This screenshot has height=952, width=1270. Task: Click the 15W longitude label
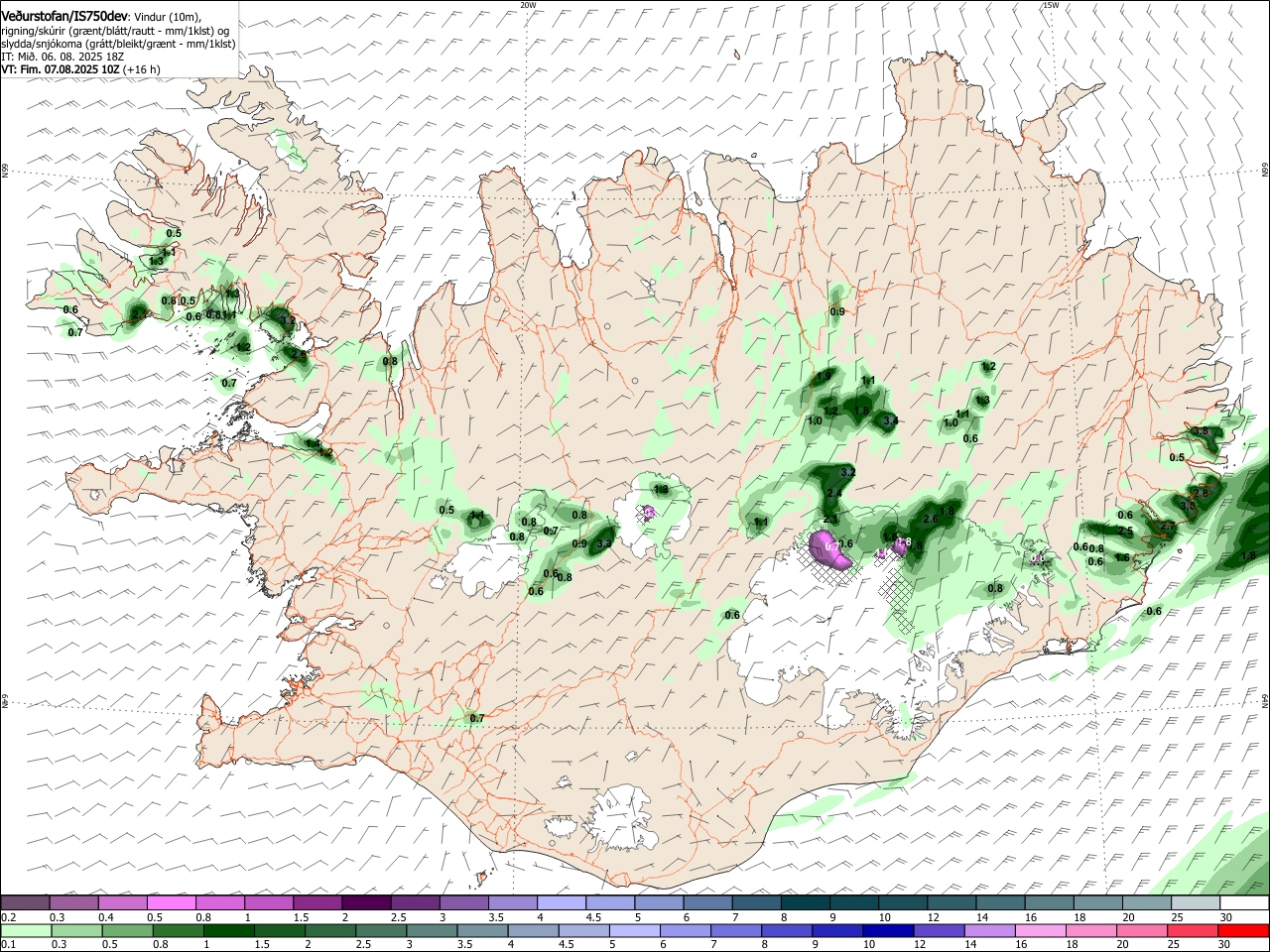point(1051,5)
